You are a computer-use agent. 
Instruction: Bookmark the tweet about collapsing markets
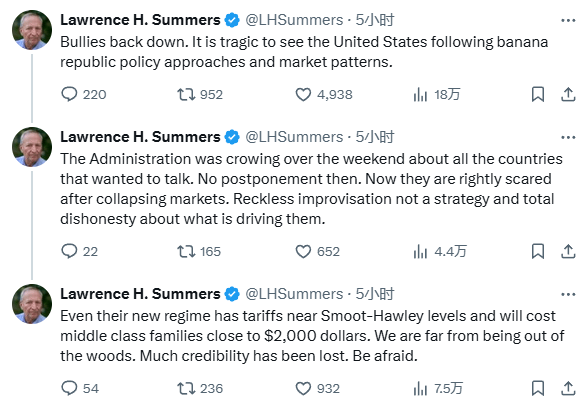pos(538,251)
